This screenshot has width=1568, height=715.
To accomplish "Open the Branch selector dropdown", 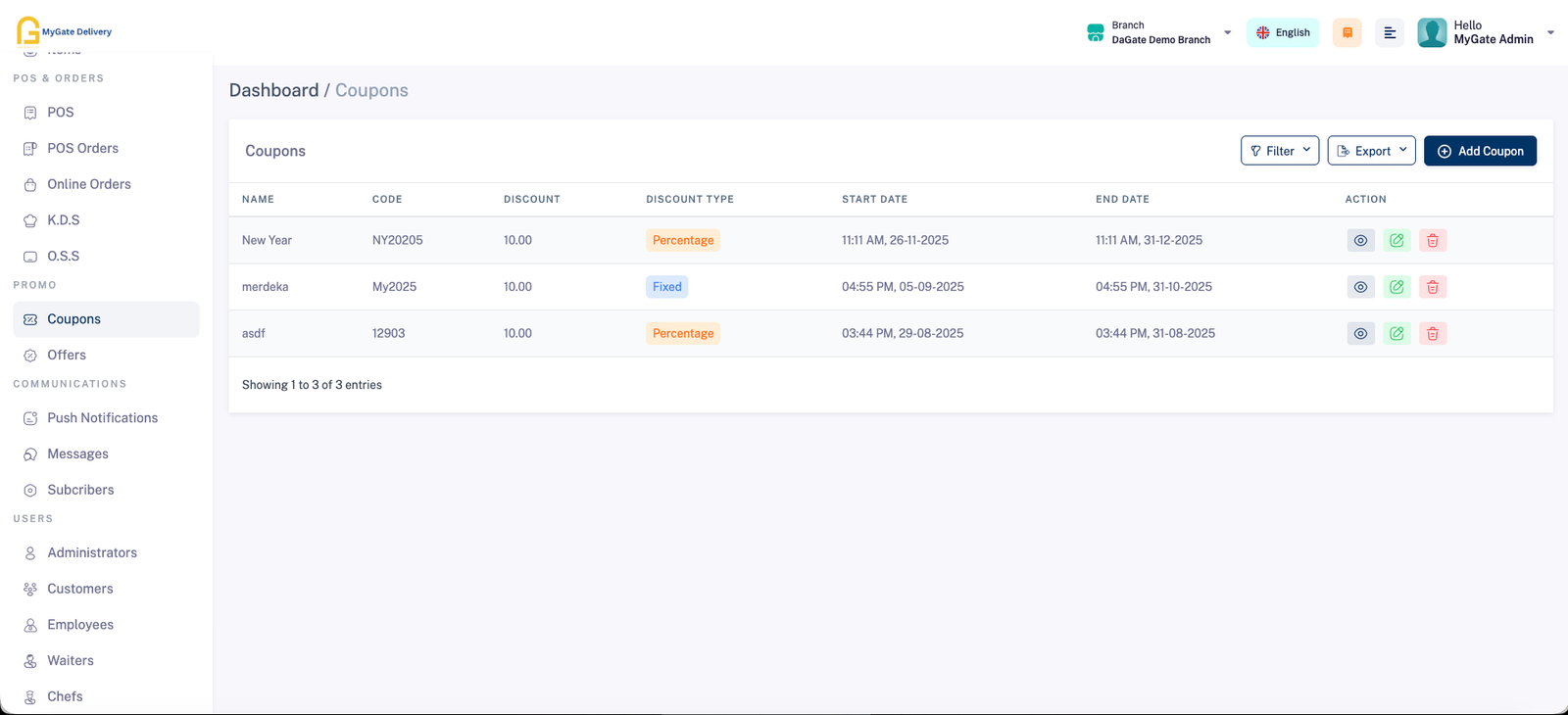I will (1159, 32).
